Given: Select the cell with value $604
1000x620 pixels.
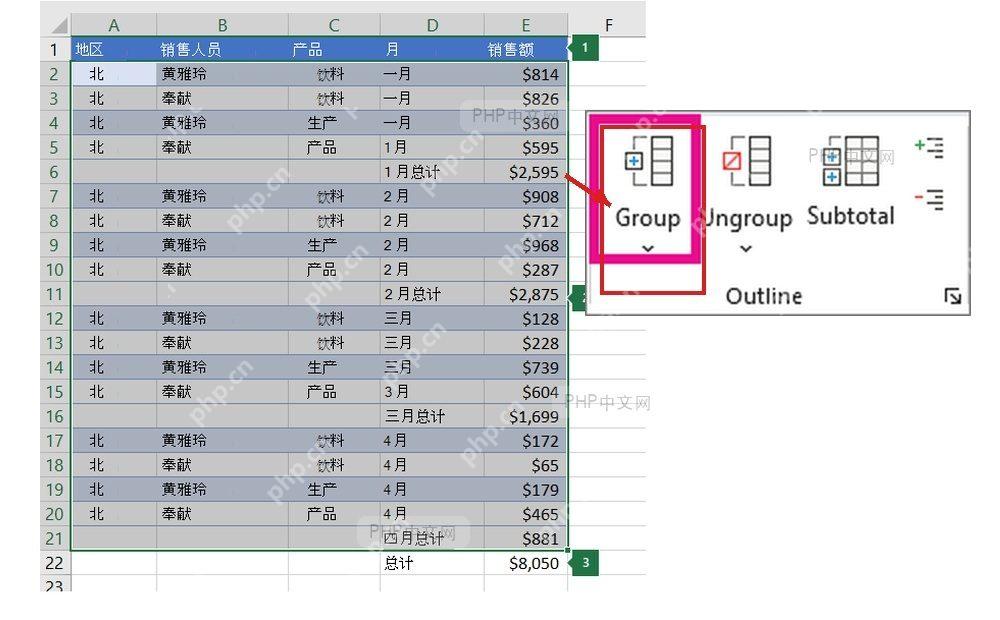Looking at the screenshot, I should (526, 392).
